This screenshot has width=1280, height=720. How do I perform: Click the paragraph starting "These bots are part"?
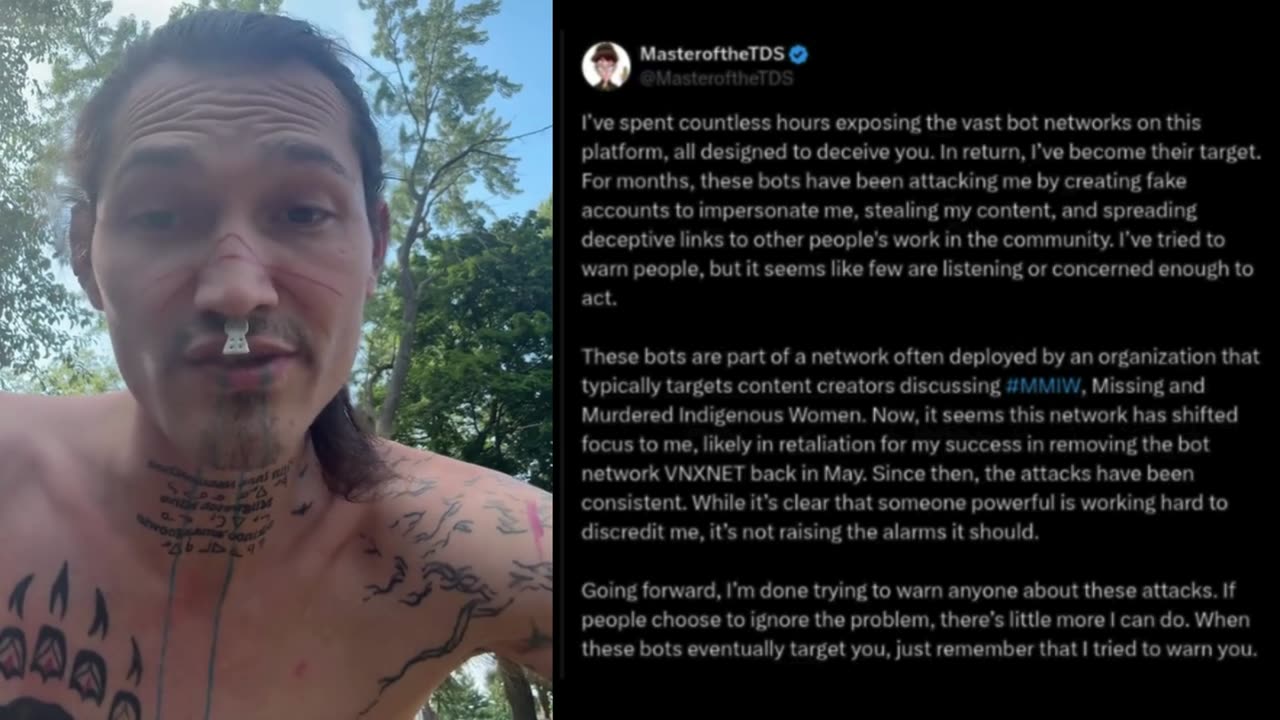click(x=920, y=444)
